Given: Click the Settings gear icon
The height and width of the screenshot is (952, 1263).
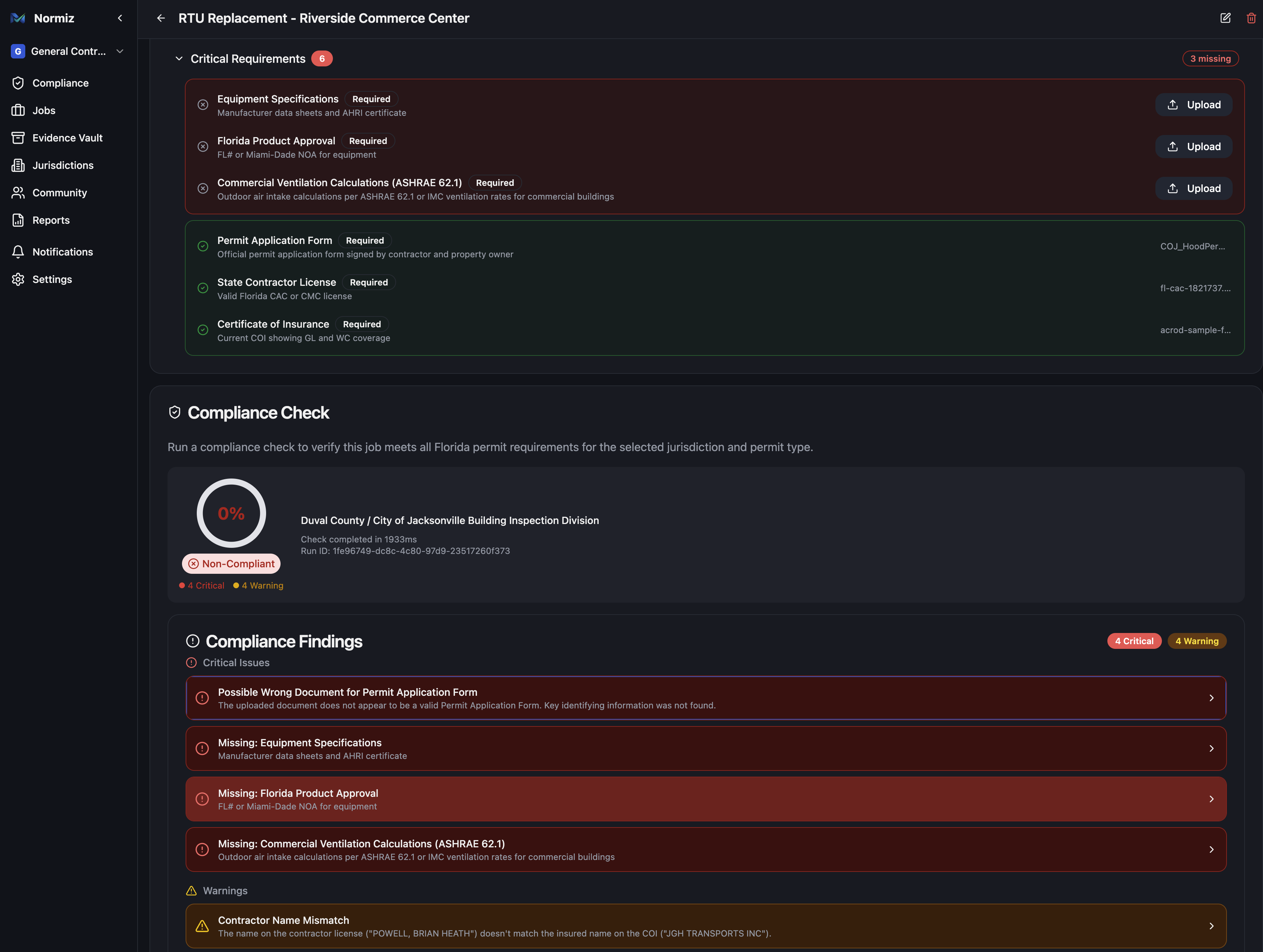Looking at the screenshot, I should [18, 280].
